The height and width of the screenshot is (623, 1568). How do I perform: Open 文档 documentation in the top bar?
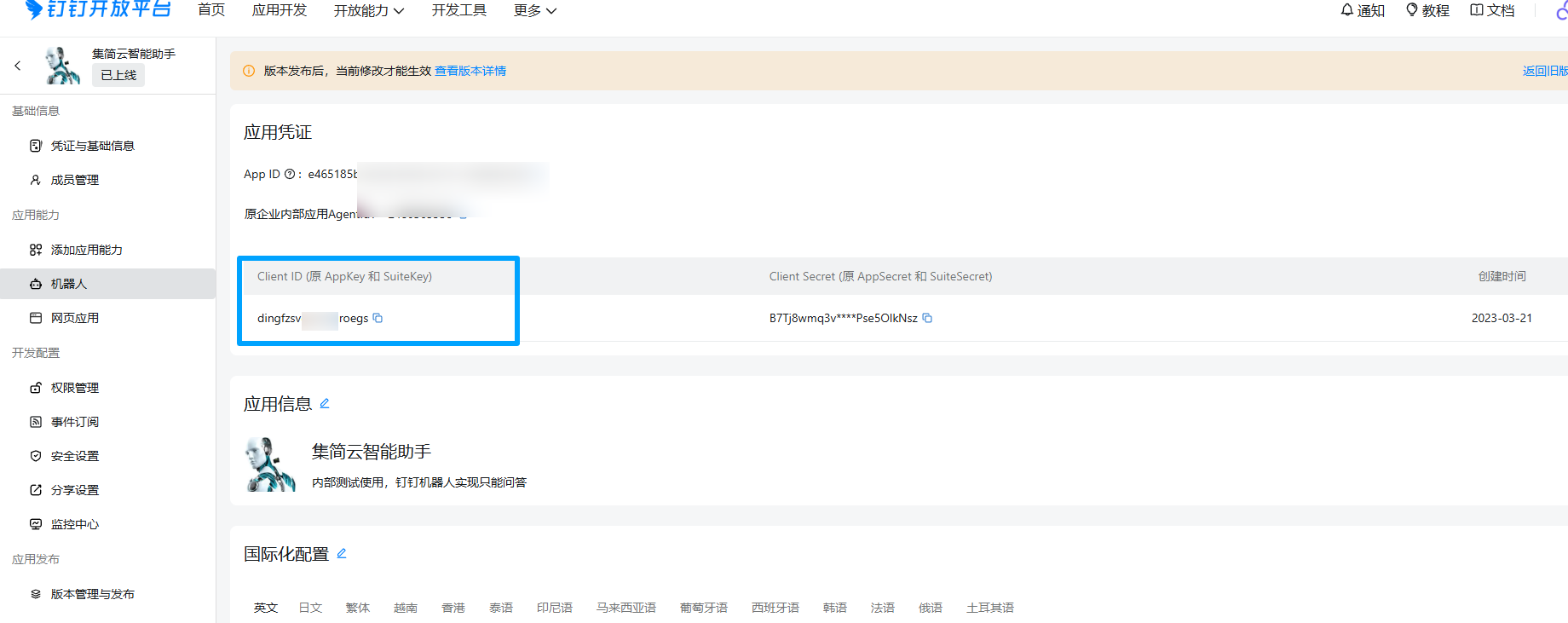point(1492,10)
